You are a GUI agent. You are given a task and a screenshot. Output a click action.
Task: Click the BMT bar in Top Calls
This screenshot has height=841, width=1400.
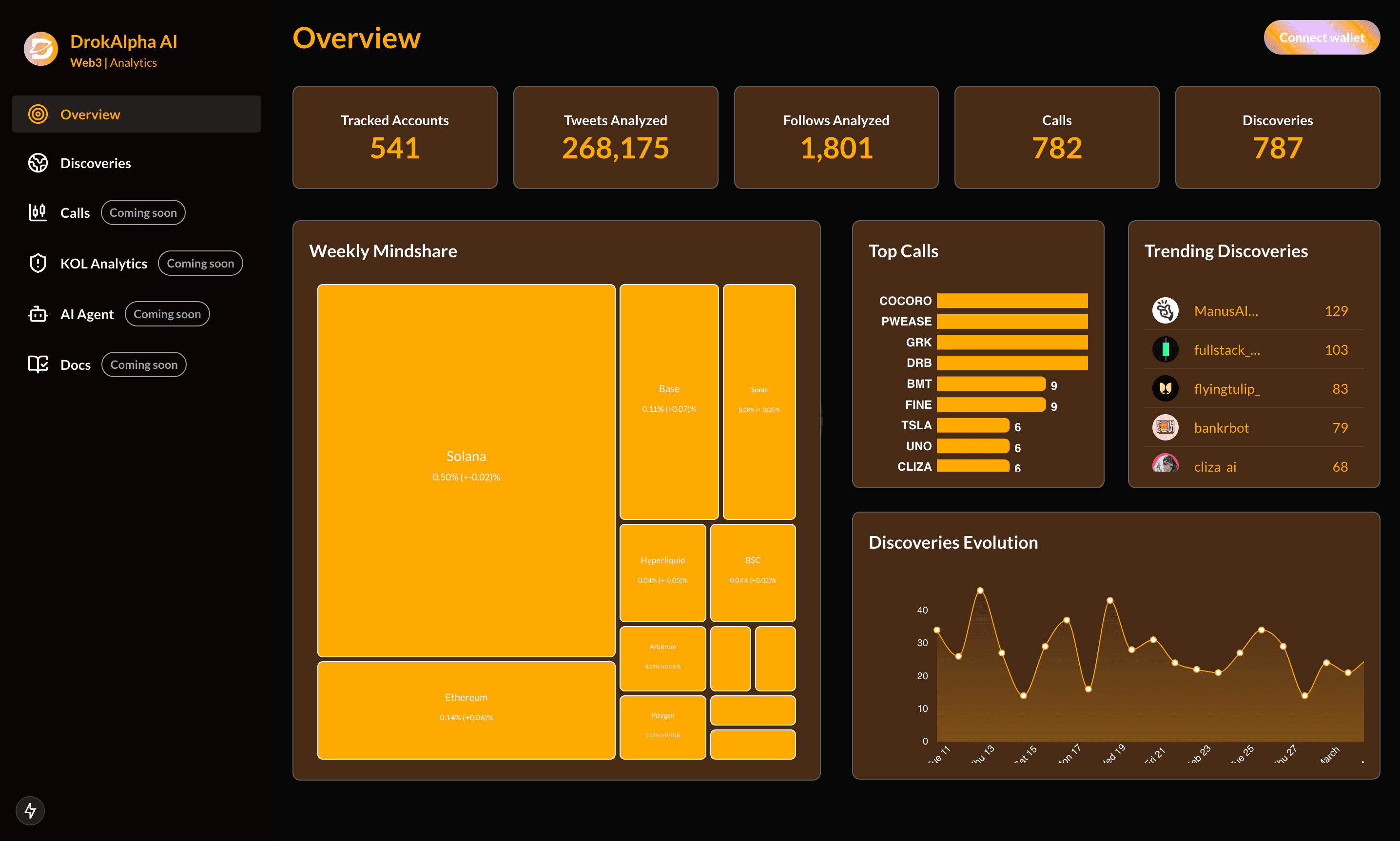992,383
